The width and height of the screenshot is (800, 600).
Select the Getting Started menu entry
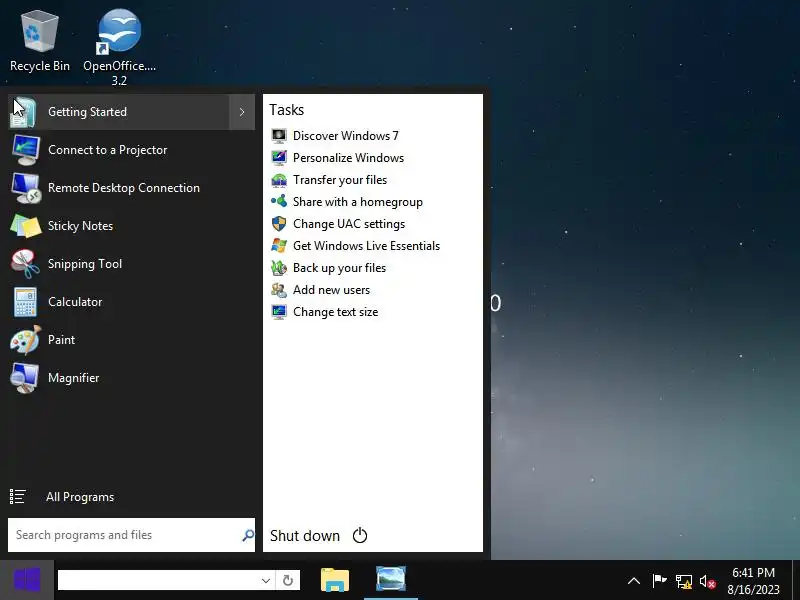tap(118, 112)
